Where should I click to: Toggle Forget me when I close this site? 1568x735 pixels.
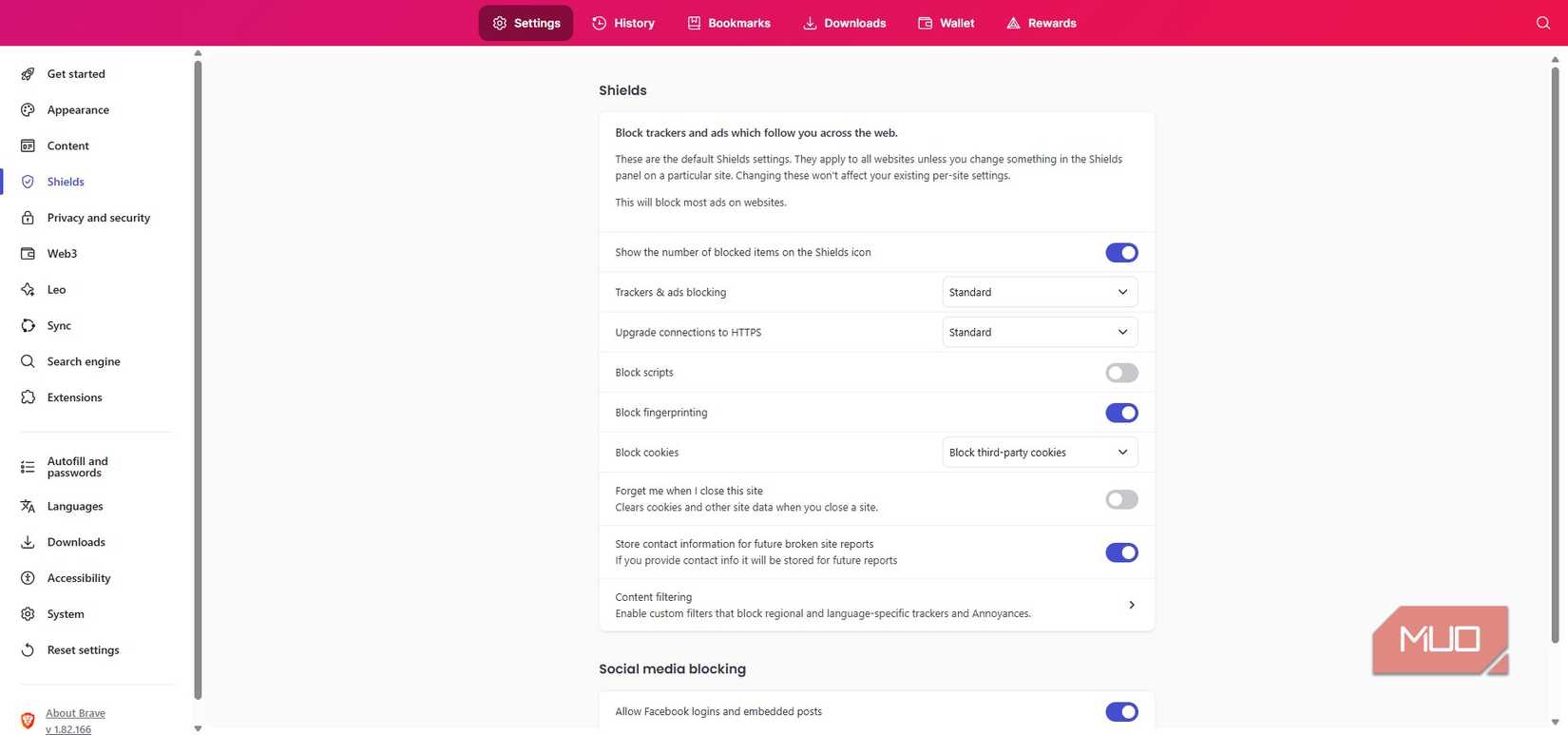tap(1121, 499)
